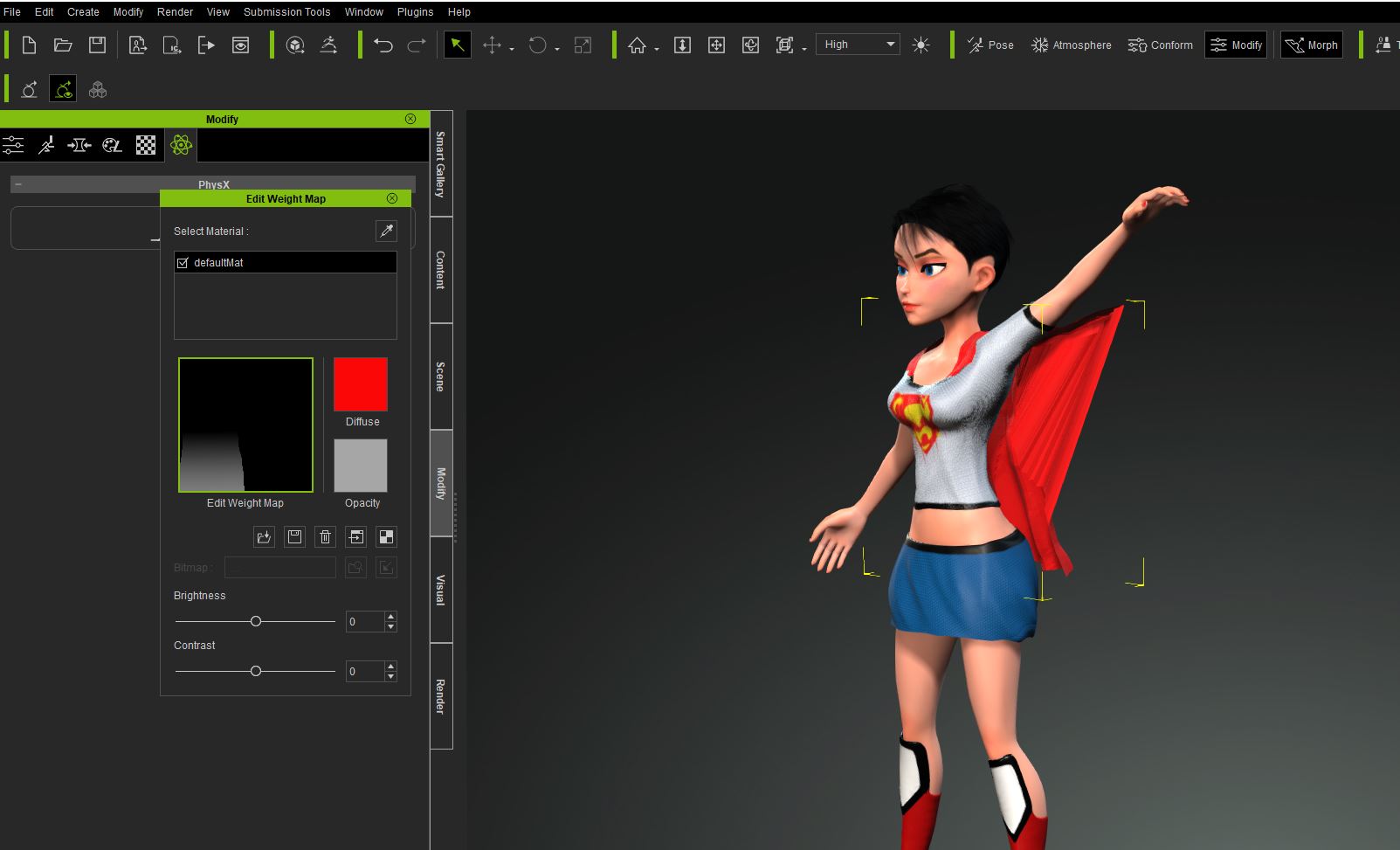The height and width of the screenshot is (850, 1400).
Task: Activate the Move tool
Action: coord(492,45)
